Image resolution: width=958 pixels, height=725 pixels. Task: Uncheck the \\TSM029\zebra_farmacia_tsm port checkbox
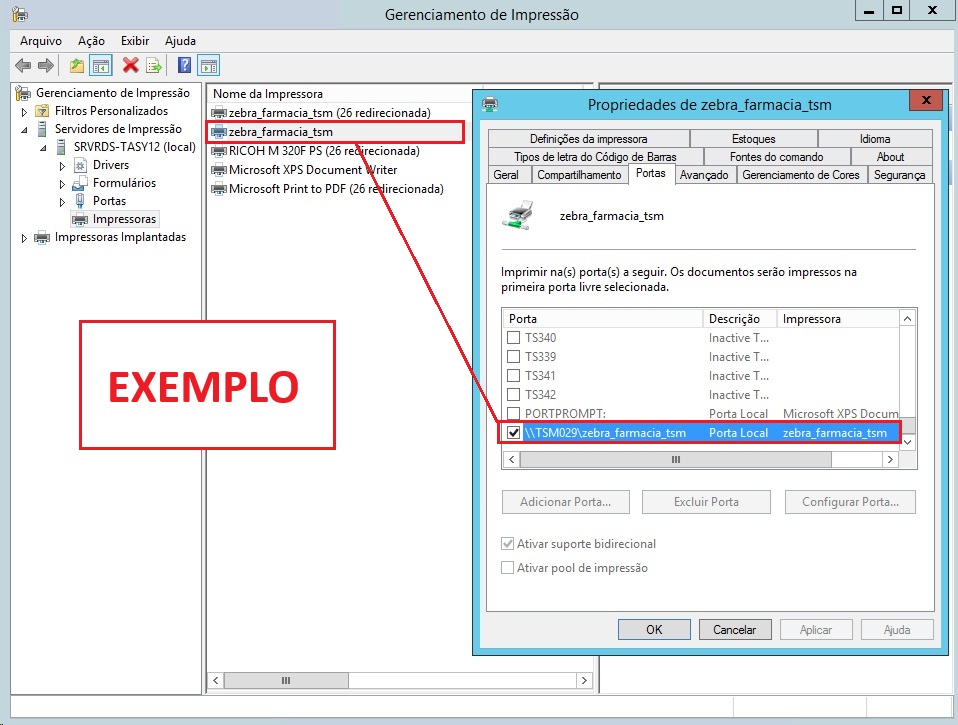point(513,433)
